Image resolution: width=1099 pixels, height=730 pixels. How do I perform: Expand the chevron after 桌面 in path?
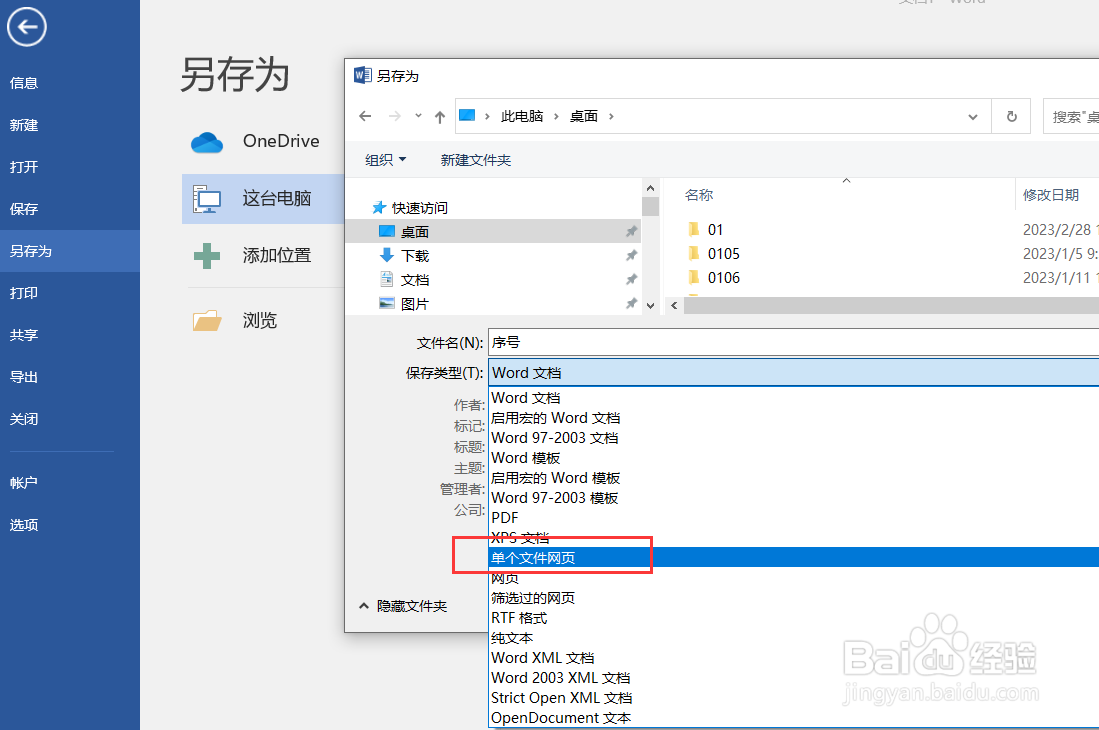pos(611,116)
